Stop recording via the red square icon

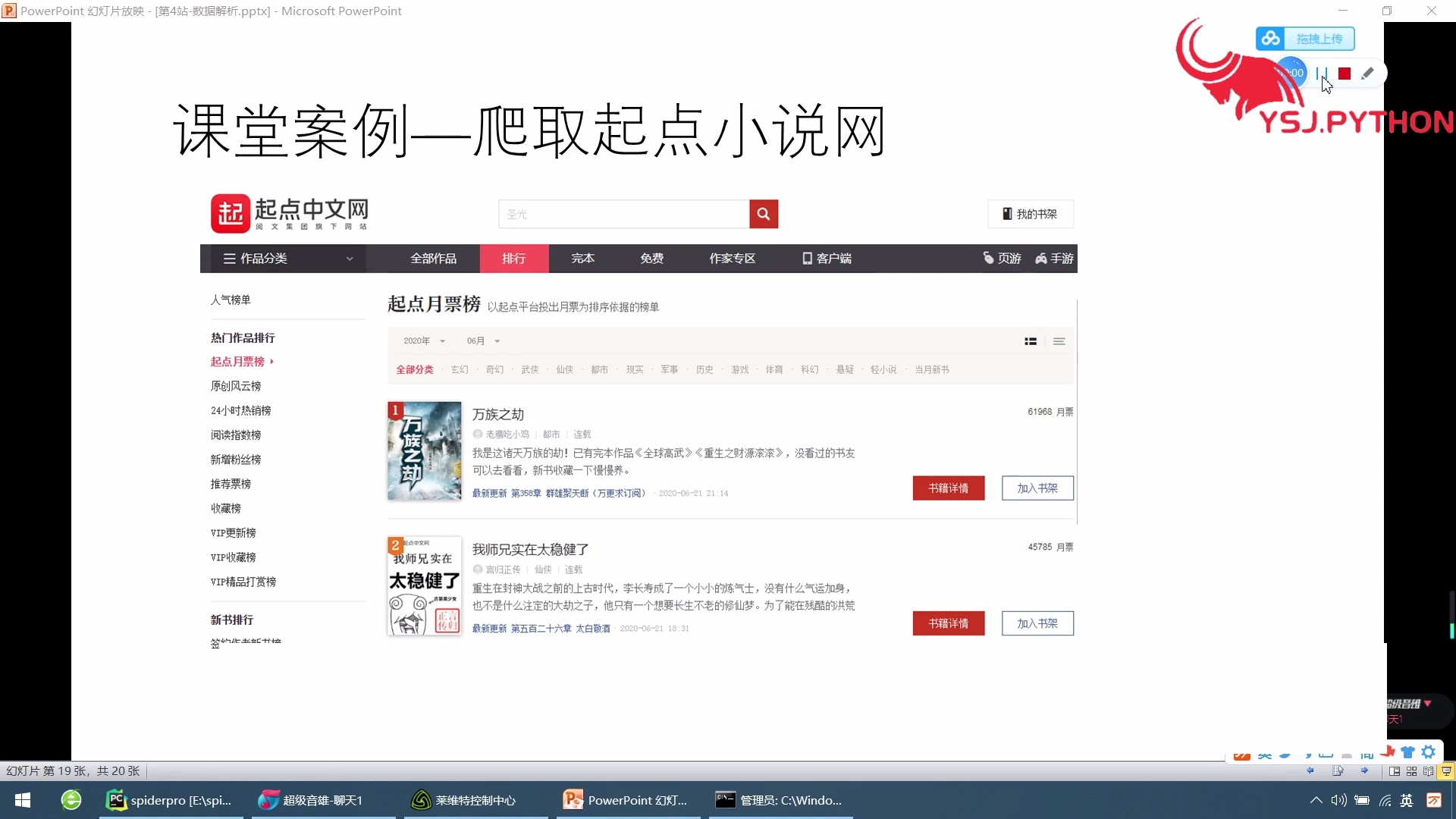coord(1345,73)
